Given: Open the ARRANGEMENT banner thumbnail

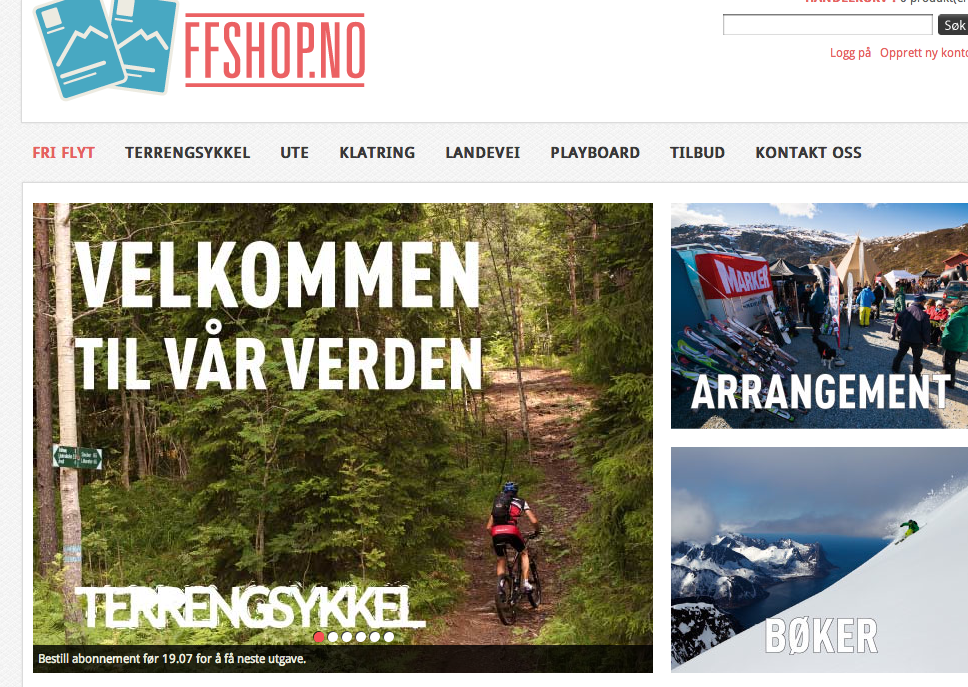Looking at the screenshot, I should 819,315.
